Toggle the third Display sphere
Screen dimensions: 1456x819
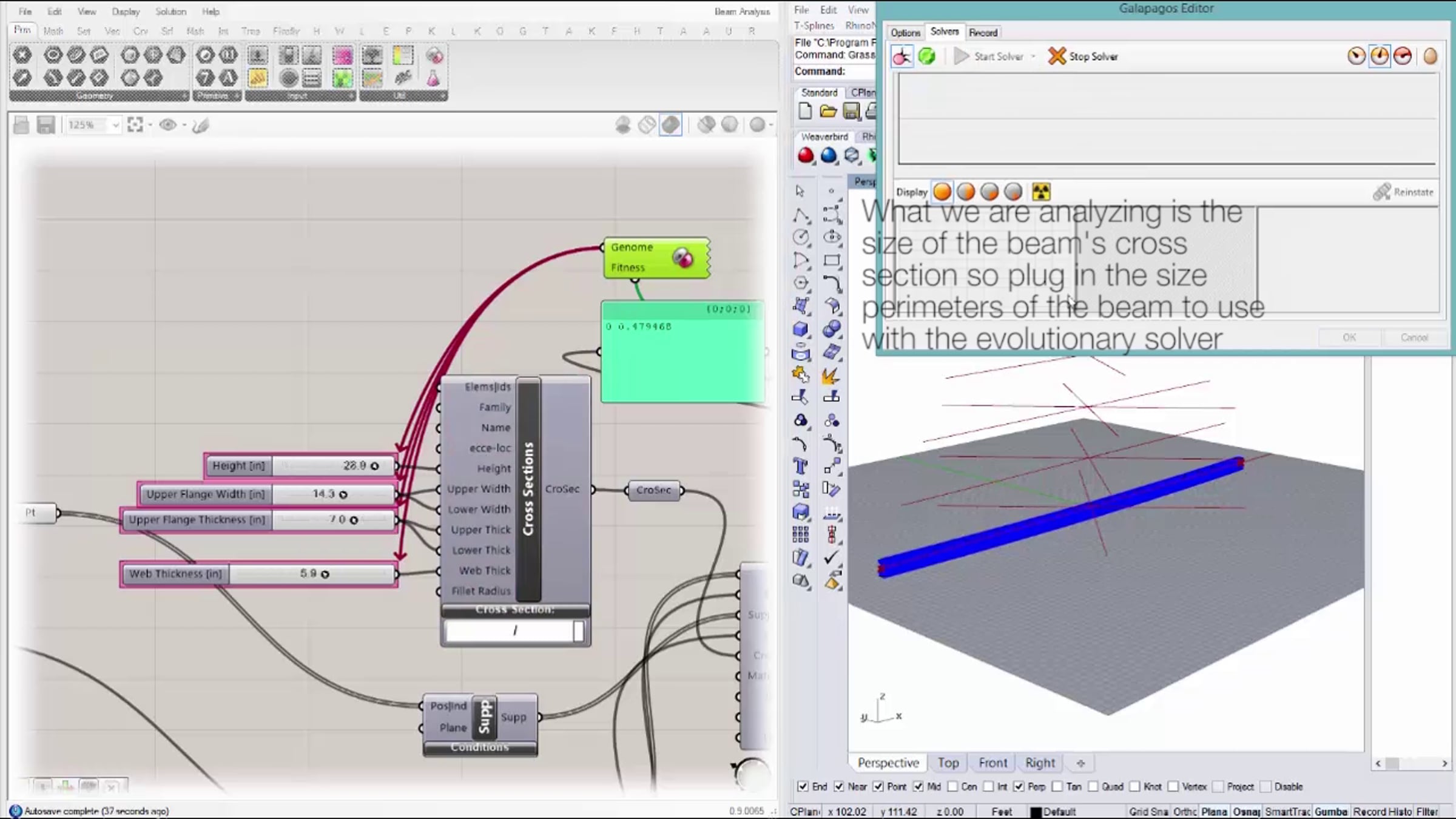point(989,192)
